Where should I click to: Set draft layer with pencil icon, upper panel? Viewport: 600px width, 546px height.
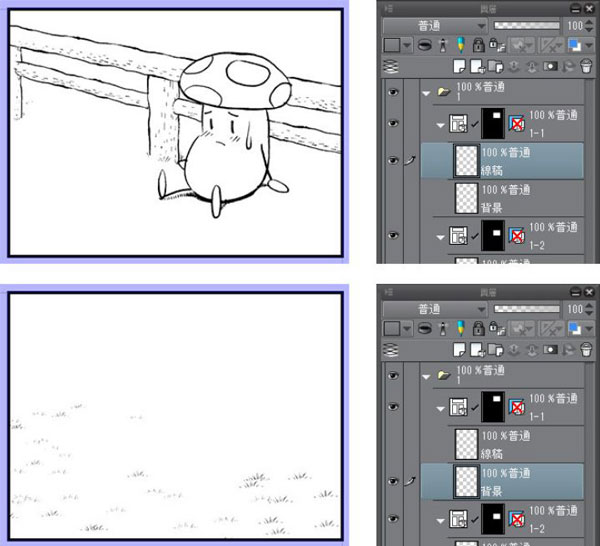pos(461,45)
